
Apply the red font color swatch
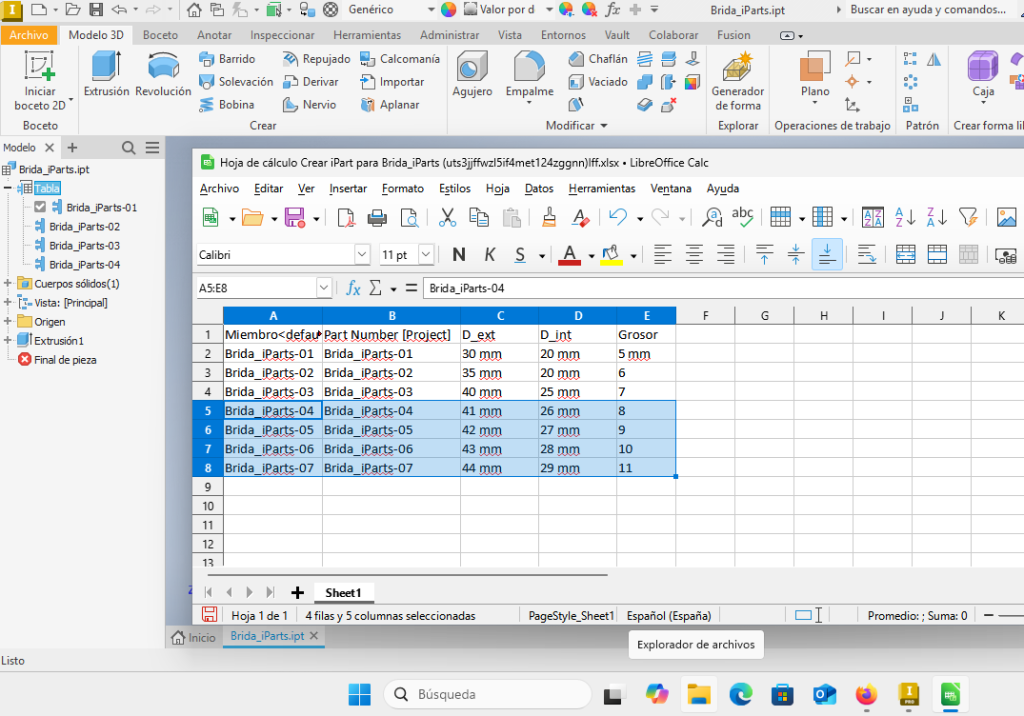[569, 255]
